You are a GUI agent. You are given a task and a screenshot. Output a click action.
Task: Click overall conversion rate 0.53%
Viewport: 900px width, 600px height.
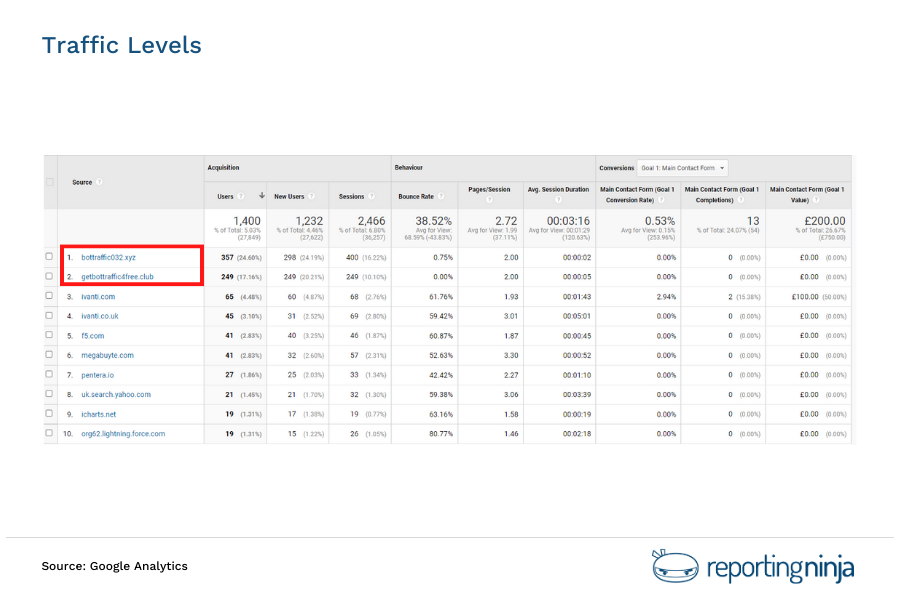[660, 221]
